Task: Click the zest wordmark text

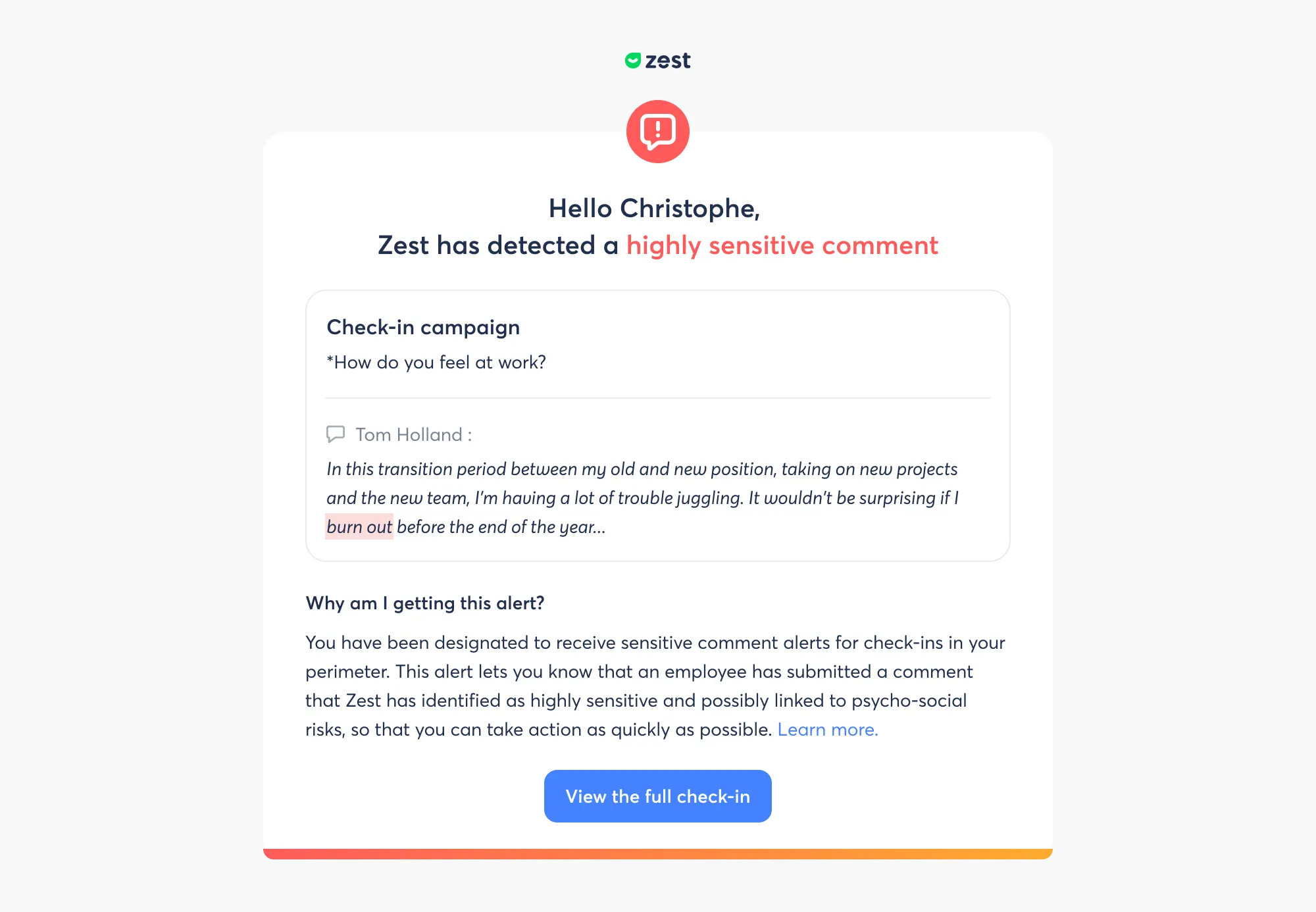Action: pyautogui.click(x=667, y=61)
